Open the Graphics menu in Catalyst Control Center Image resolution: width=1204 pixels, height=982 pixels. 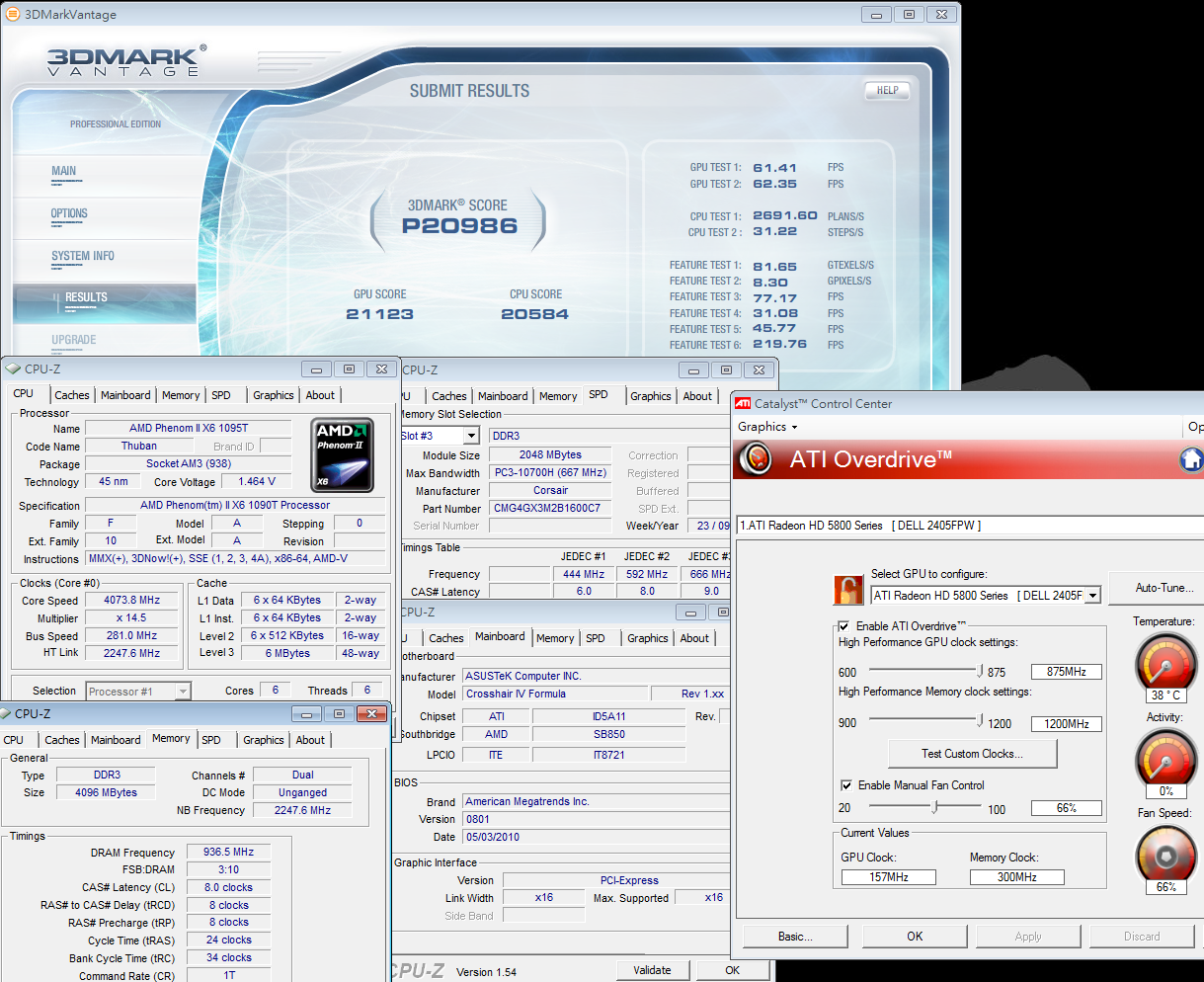click(767, 427)
